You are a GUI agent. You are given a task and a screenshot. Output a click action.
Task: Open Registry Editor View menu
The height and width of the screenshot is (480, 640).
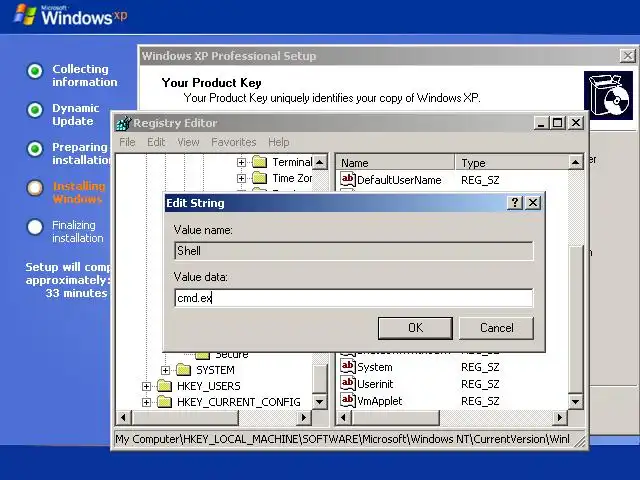pyautogui.click(x=188, y=142)
